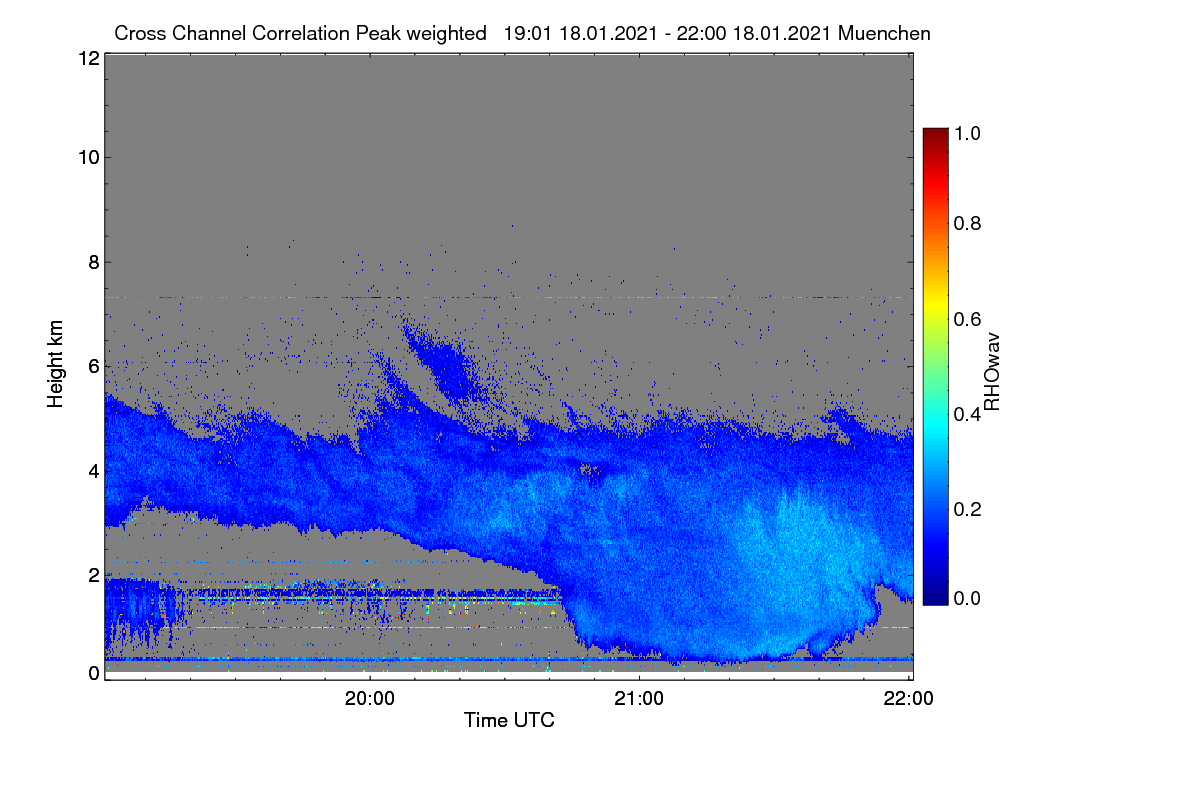Click the 21:00 time axis label
Screen dimensions: 1200x800
[x=640, y=699]
